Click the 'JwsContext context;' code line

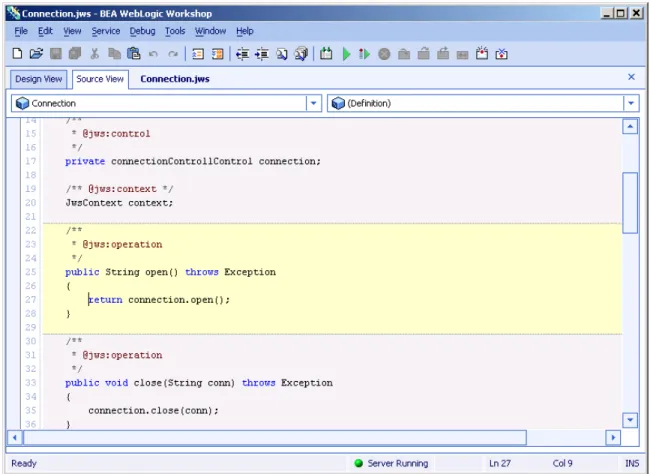pyautogui.click(x=119, y=203)
